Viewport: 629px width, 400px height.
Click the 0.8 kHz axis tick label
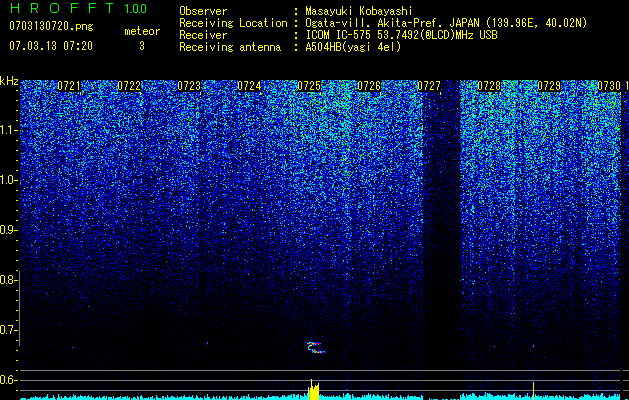pos(8,280)
